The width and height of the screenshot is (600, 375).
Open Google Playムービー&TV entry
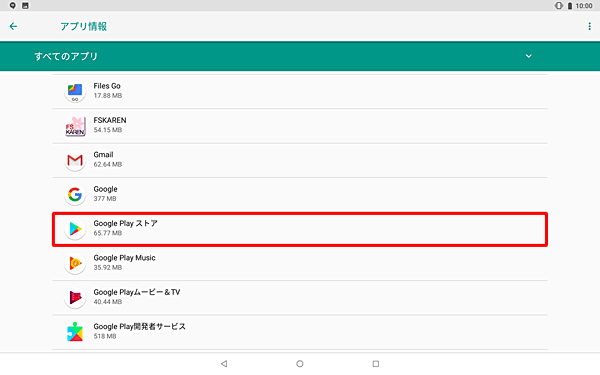(x=300, y=298)
